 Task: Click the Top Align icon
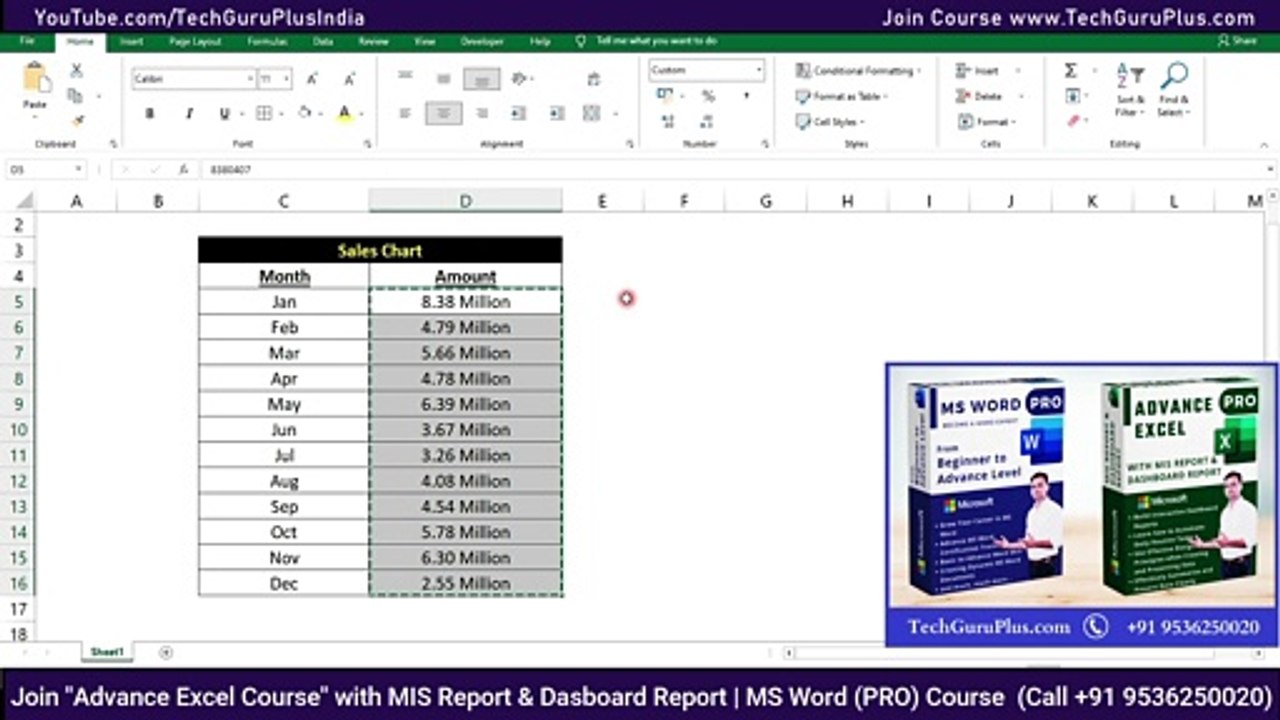click(405, 77)
